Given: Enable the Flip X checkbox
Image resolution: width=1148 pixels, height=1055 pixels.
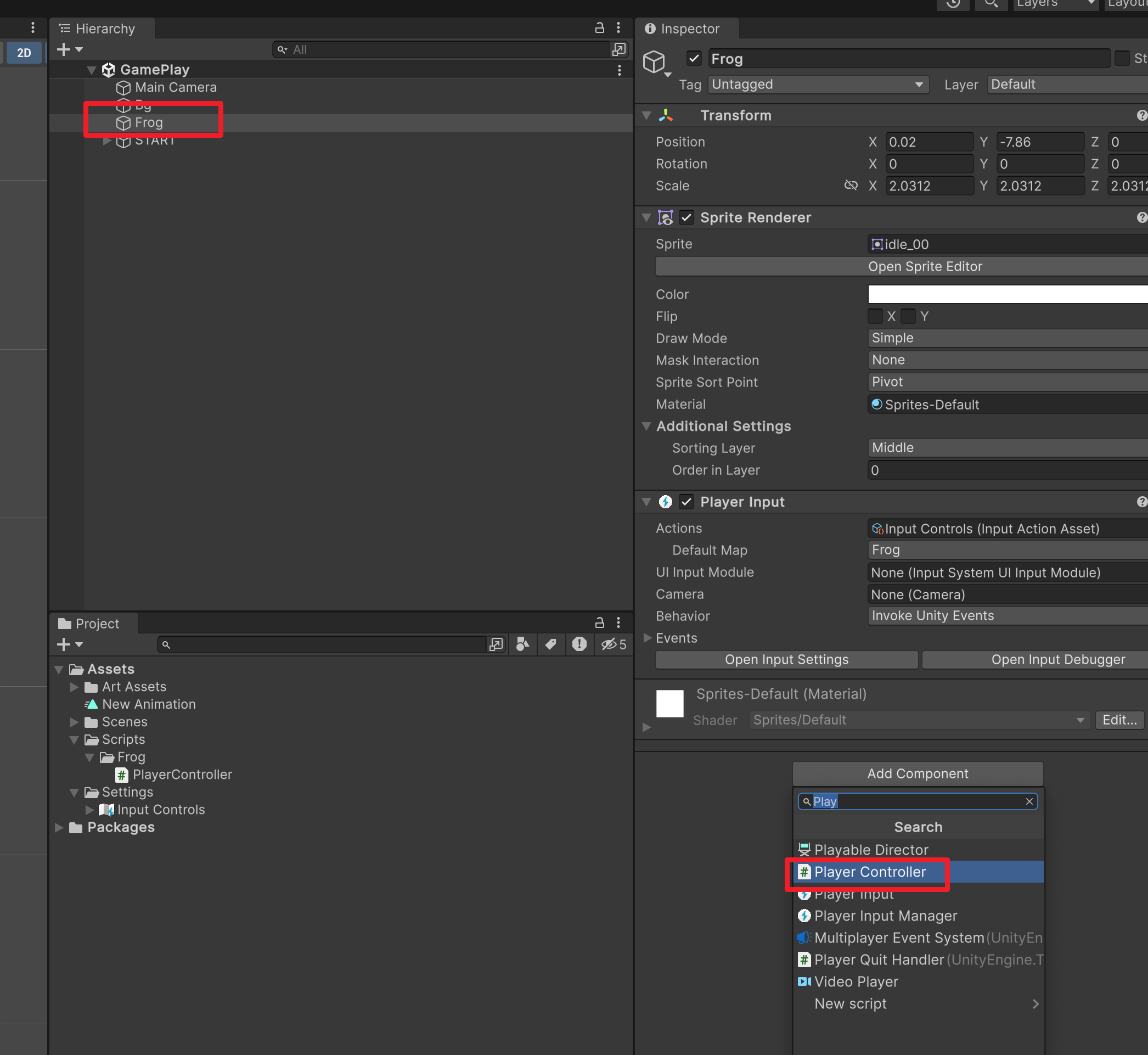Looking at the screenshot, I should point(875,316).
